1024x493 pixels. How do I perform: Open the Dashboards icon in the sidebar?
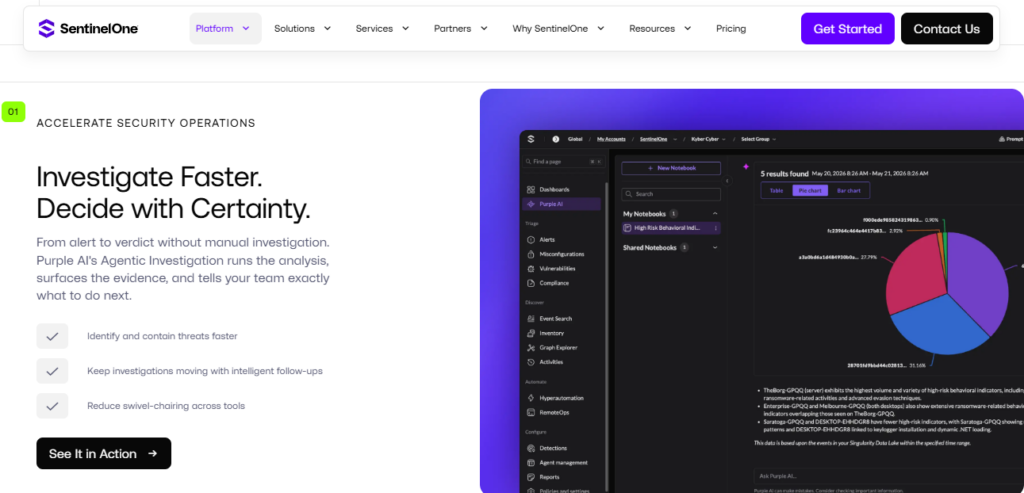[x=531, y=189]
